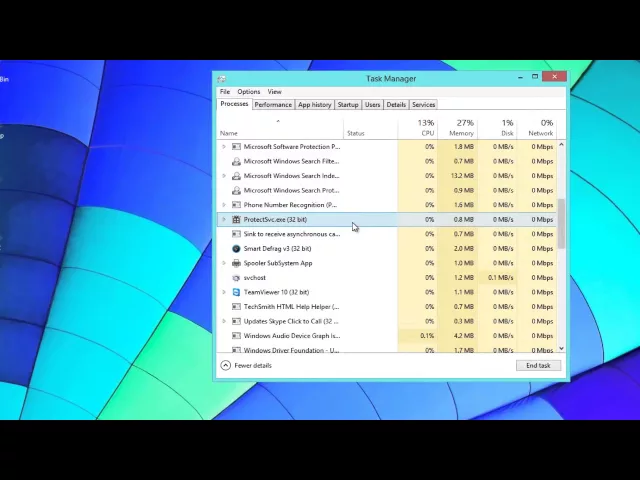640x480 pixels.
Task: Select TeamViewer 10 (32 bit) process name
Action: [276, 292]
